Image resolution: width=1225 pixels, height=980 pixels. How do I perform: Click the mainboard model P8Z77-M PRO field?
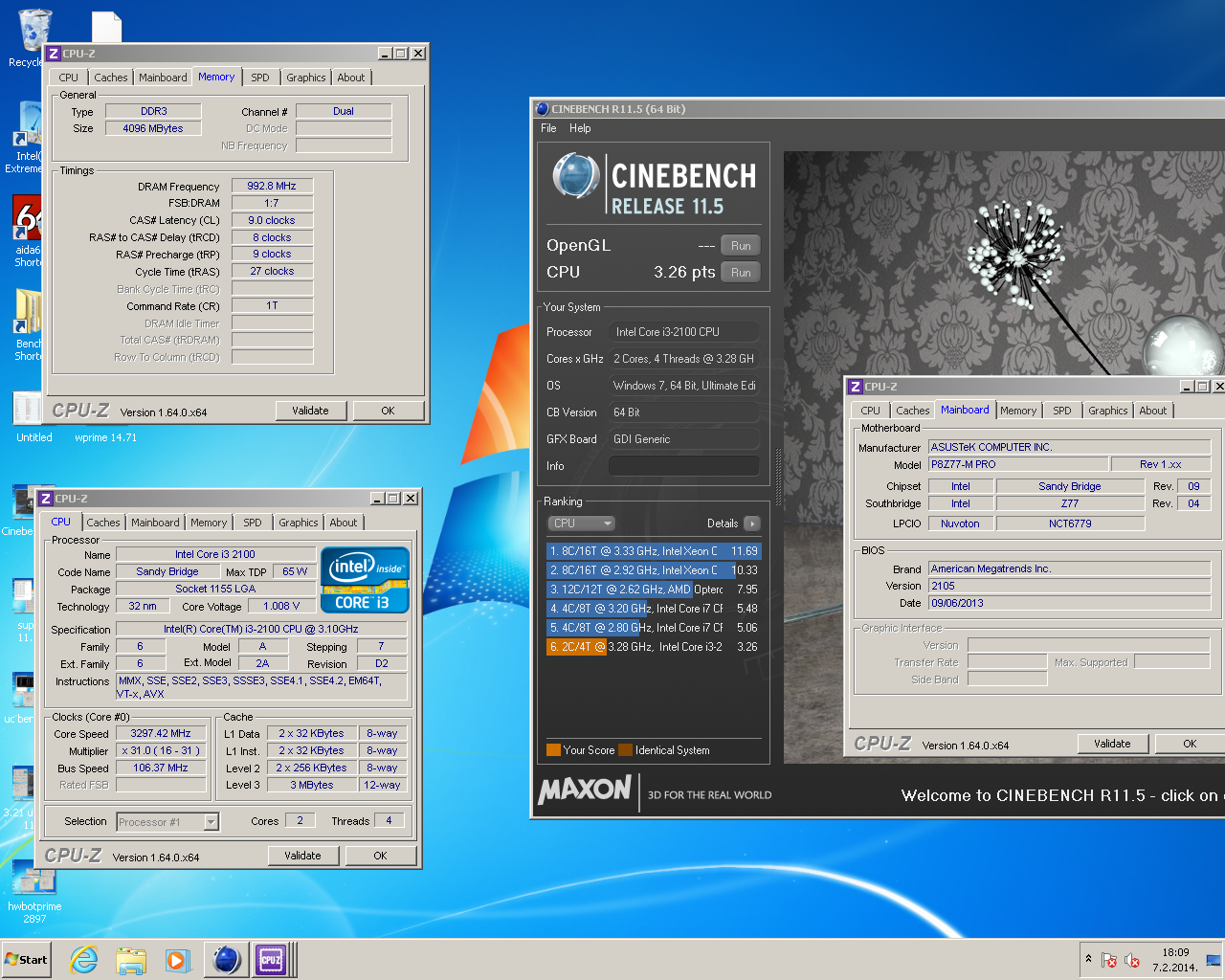tap(1017, 465)
